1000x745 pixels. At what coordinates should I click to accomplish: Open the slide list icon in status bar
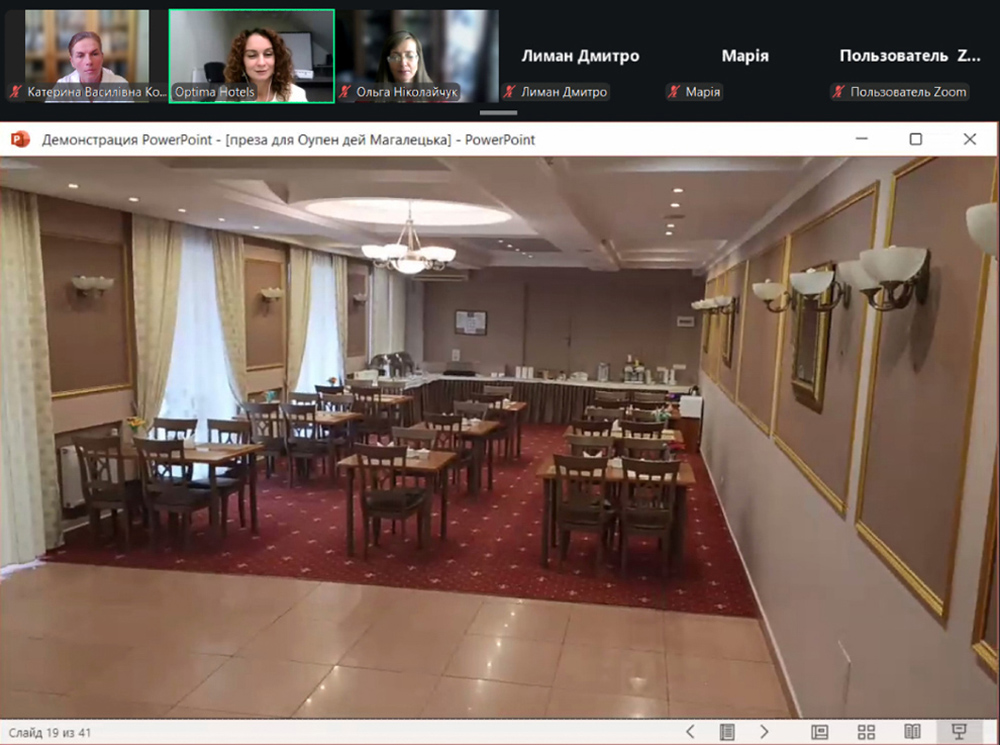(727, 732)
